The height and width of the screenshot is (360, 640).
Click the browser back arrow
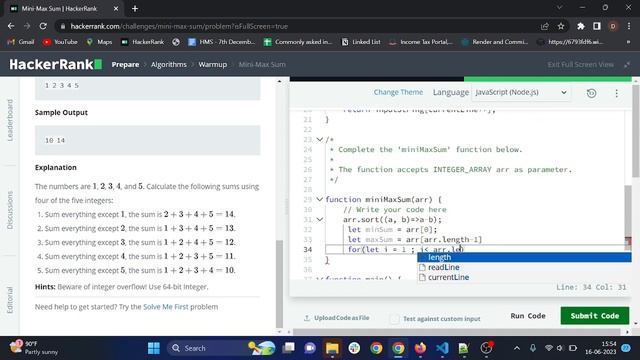11,26
